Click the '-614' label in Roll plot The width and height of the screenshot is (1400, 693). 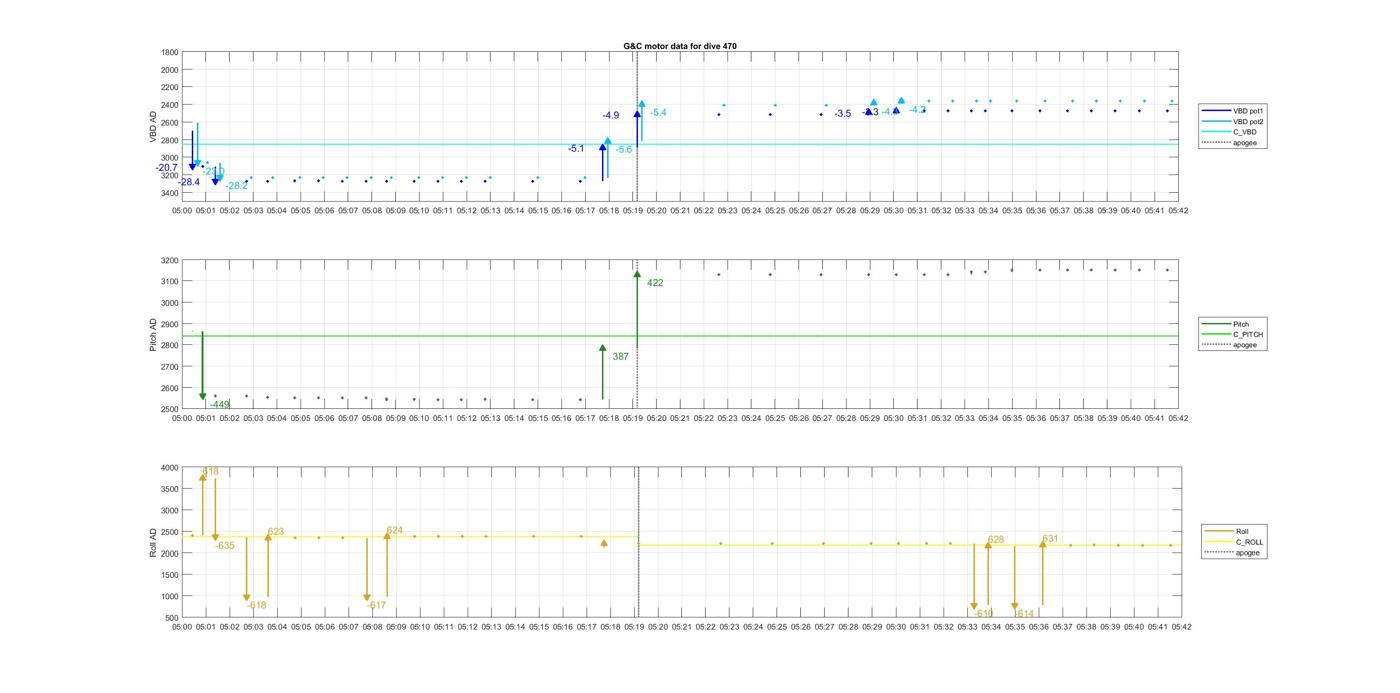pos(1025,613)
